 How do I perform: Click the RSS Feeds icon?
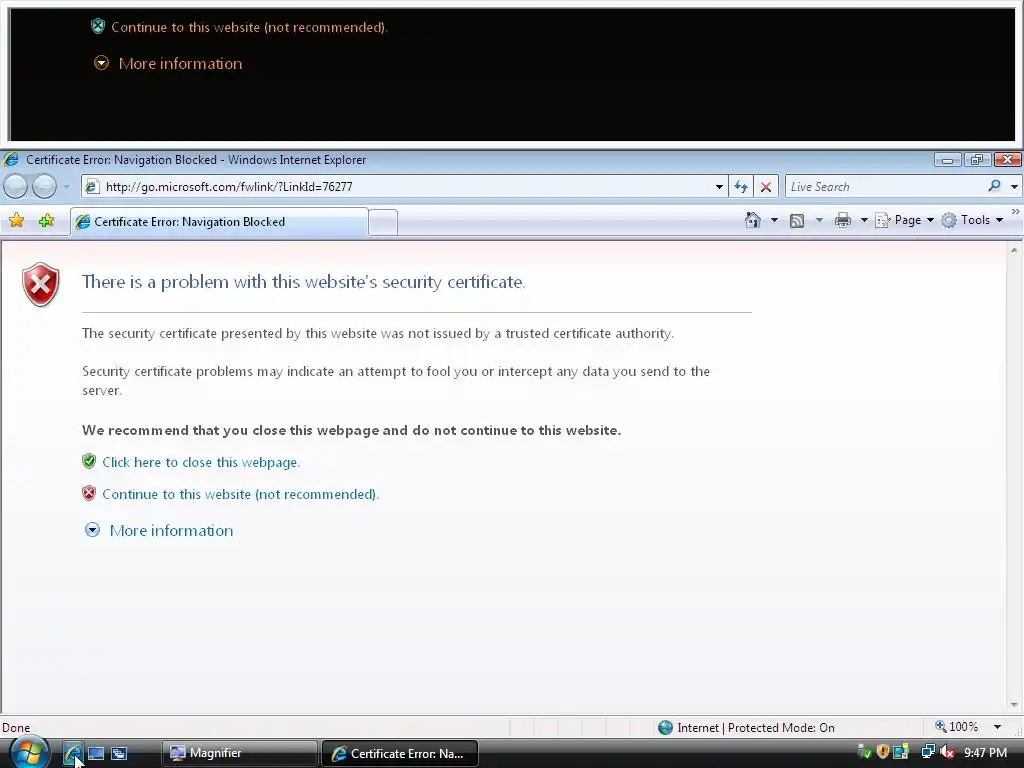click(x=797, y=221)
